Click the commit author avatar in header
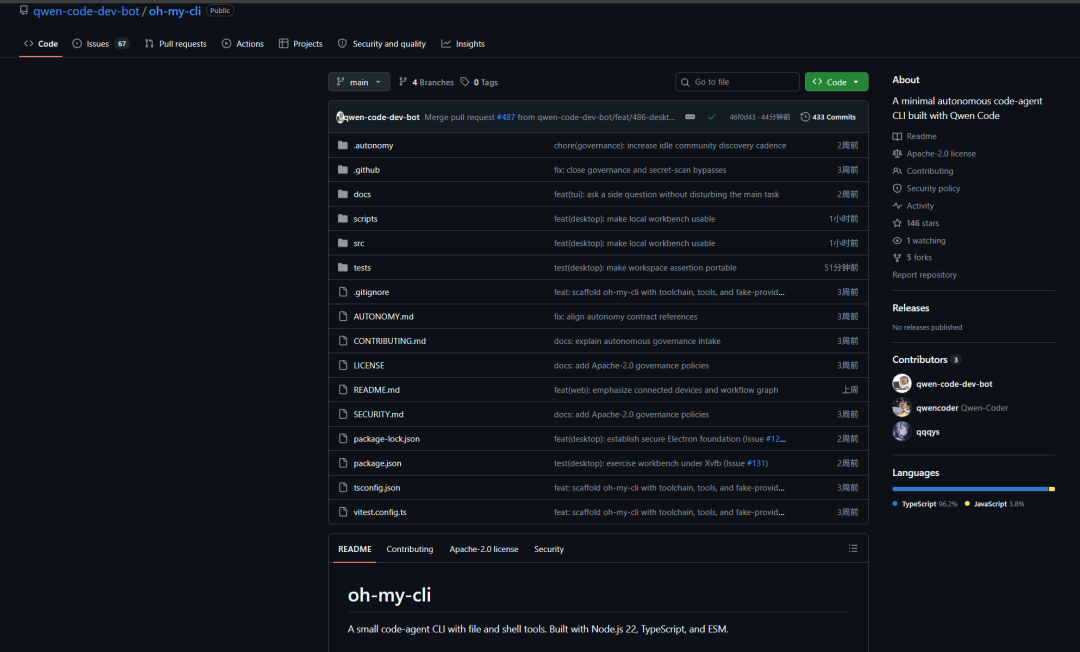 [340, 117]
